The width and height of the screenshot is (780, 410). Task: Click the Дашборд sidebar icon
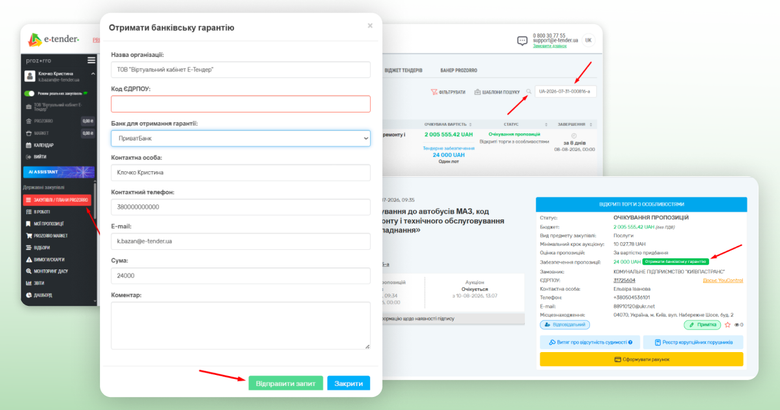[x=29, y=295]
